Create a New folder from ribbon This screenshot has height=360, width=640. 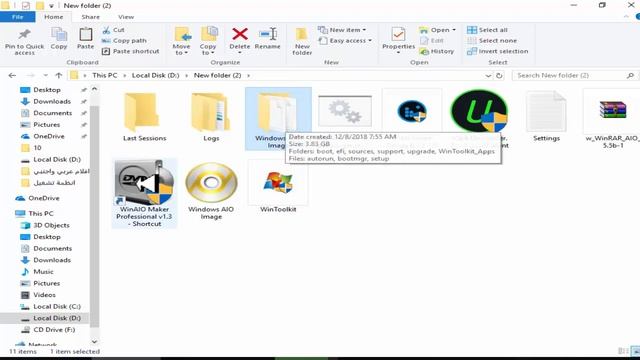click(x=302, y=41)
